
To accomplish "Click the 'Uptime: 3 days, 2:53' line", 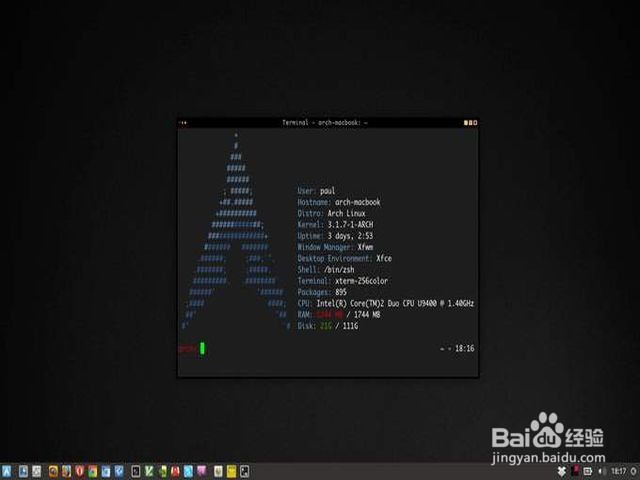I will click(x=335, y=236).
